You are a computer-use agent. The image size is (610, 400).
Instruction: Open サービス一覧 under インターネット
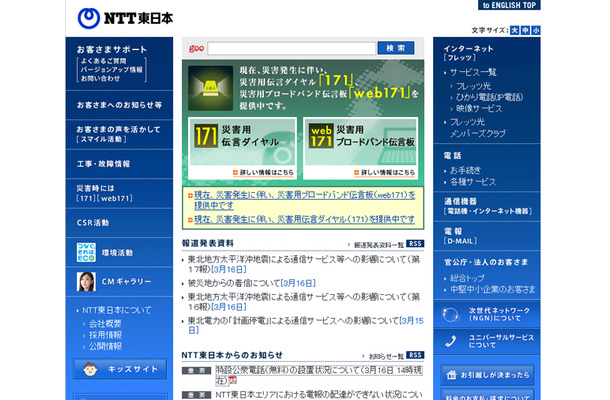(473, 72)
